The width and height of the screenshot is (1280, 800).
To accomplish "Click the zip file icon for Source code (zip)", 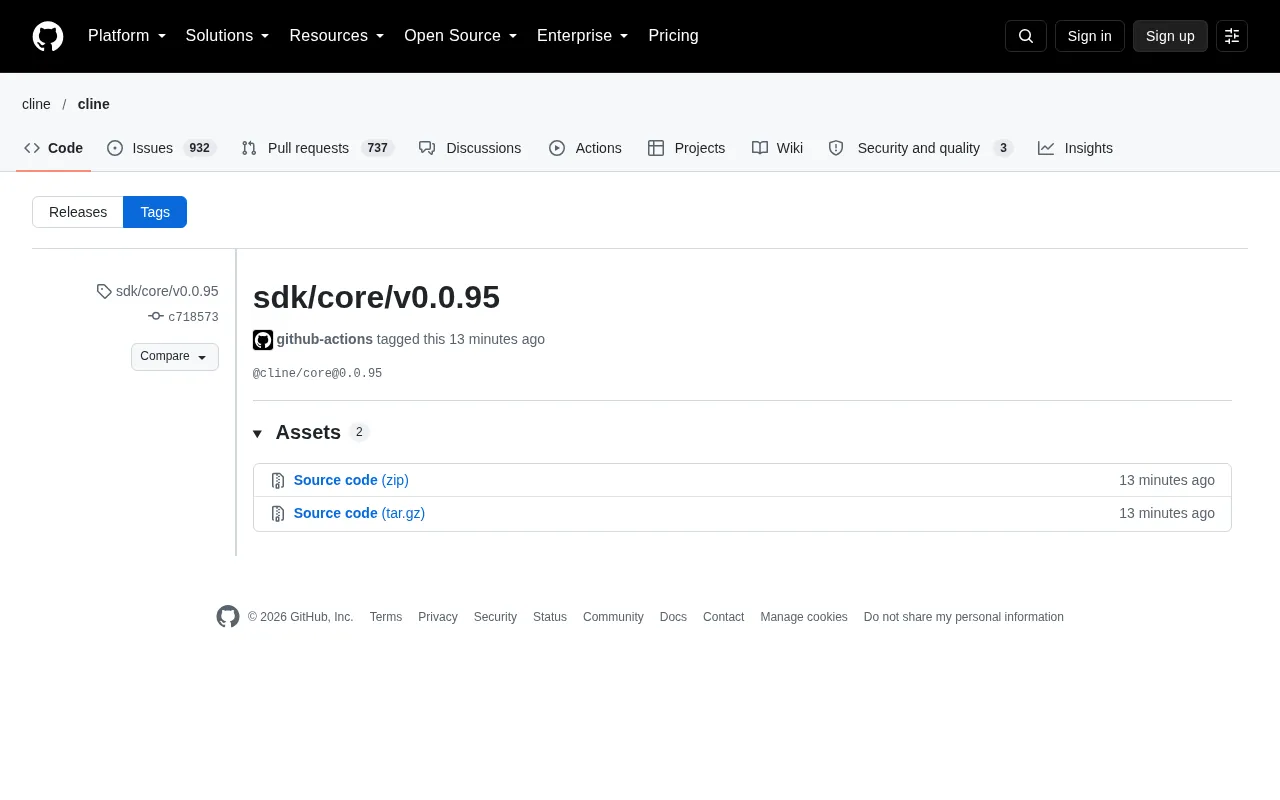I will [278, 481].
